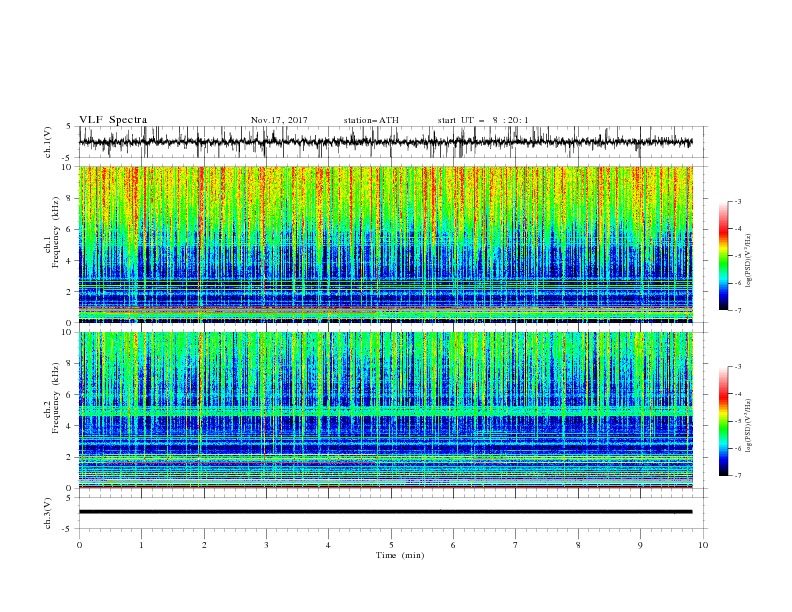Image resolution: width=792 pixels, height=612 pixels.
Task: Click the "ch.3(V)" axis label
Action: pyautogui.click(x=48, y=513)
